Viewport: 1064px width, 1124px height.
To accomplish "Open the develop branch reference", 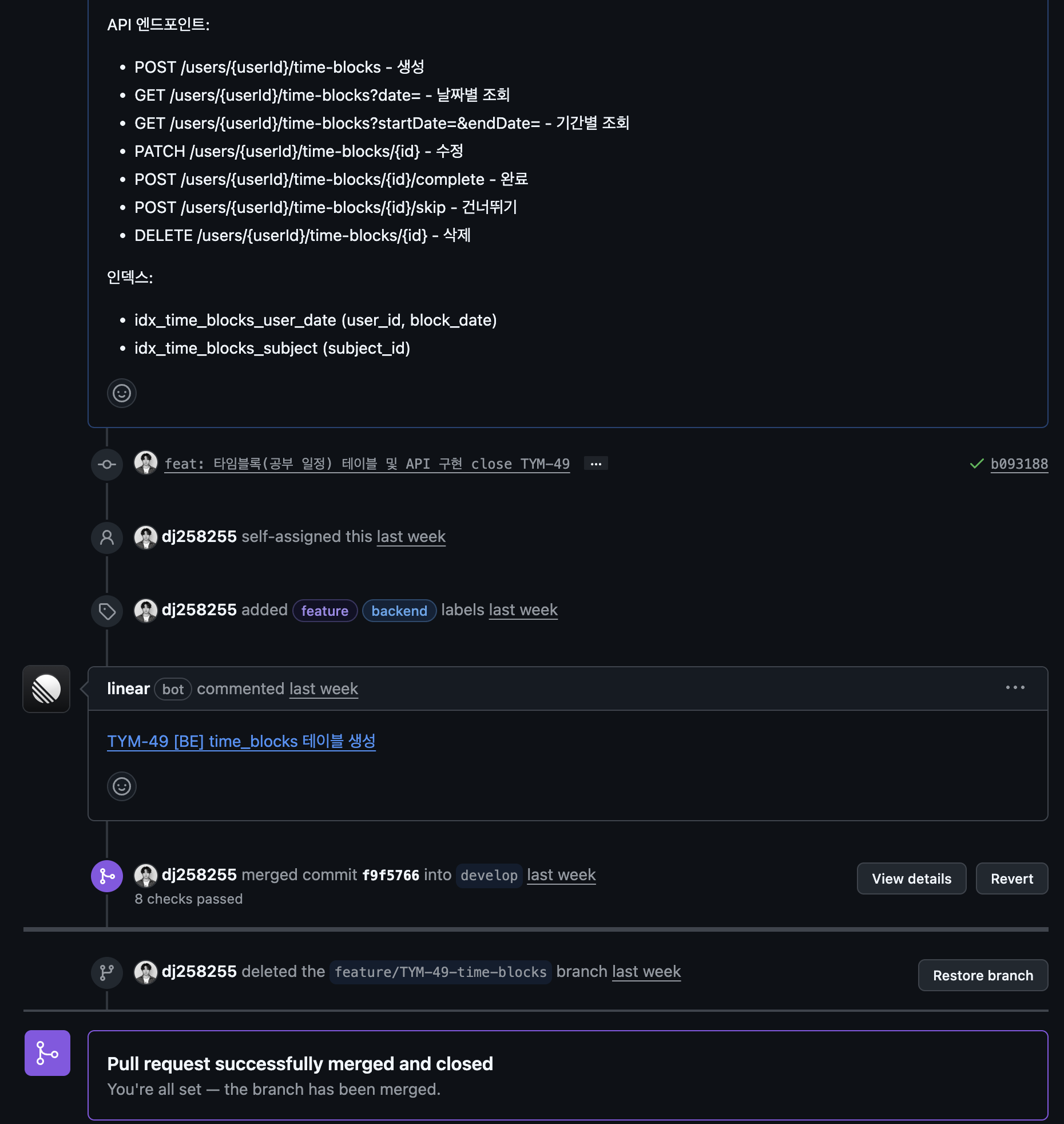I will click(x=489, y=875).
